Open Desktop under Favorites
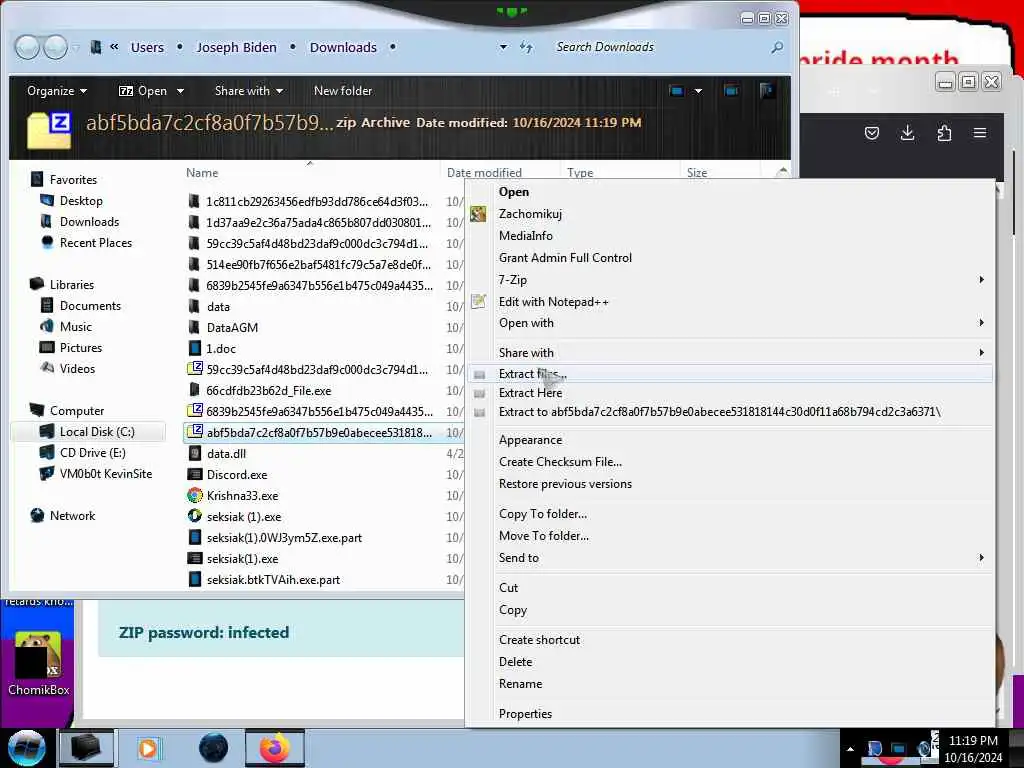Screen dimensions: 1024x768 point(81,200)
